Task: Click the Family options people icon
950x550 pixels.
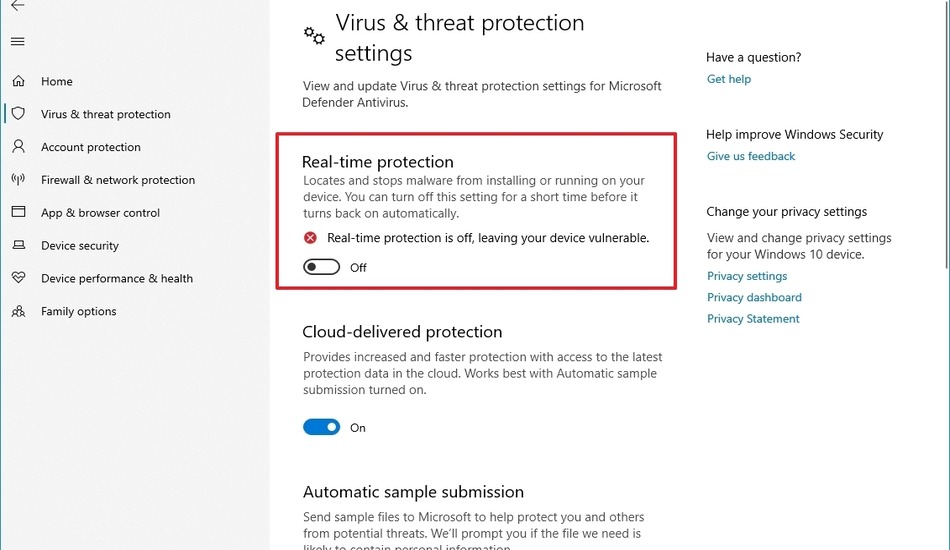Action: pos(18,311)
